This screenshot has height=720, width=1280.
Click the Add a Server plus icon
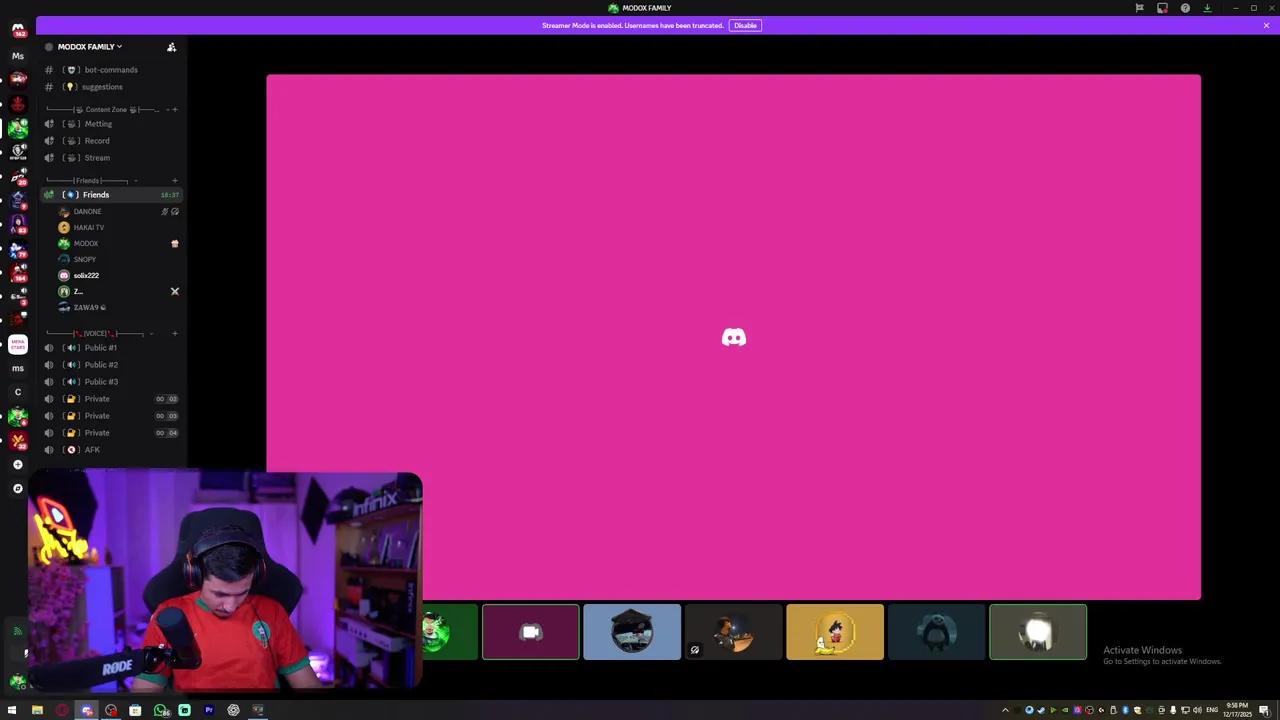click(17, 465)
